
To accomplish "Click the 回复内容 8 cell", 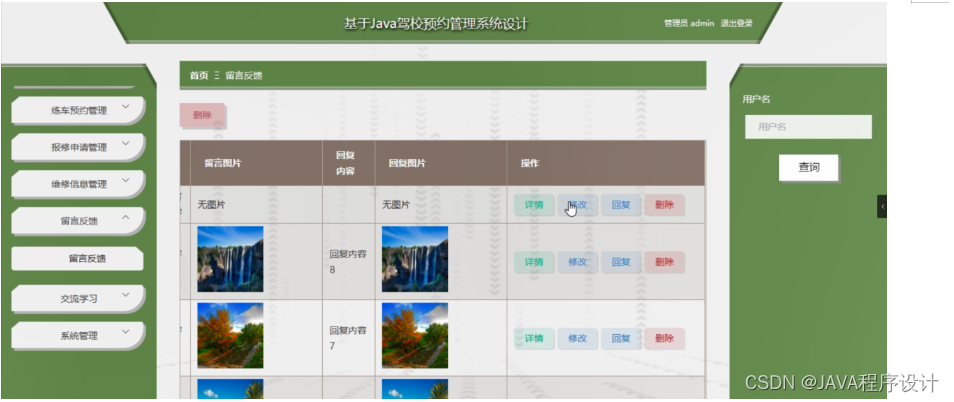I will (348, 262).
